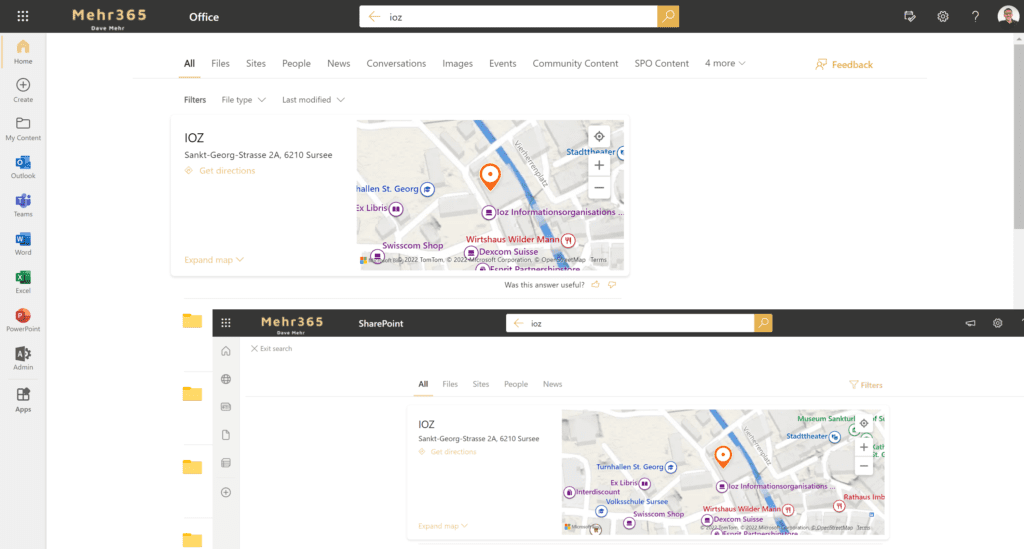Select Sites tab in Office search
The height and width of the screenshot is (549, 1024).
(255, 63)
